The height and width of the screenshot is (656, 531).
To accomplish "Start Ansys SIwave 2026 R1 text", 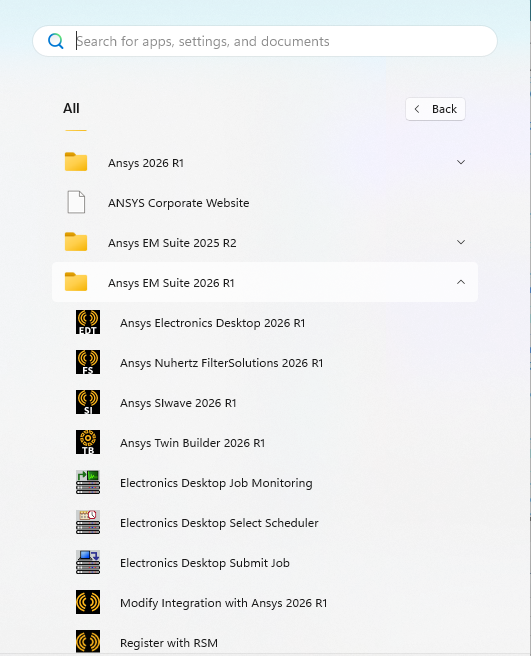I will pyautogui.click(x=178, y=403).
